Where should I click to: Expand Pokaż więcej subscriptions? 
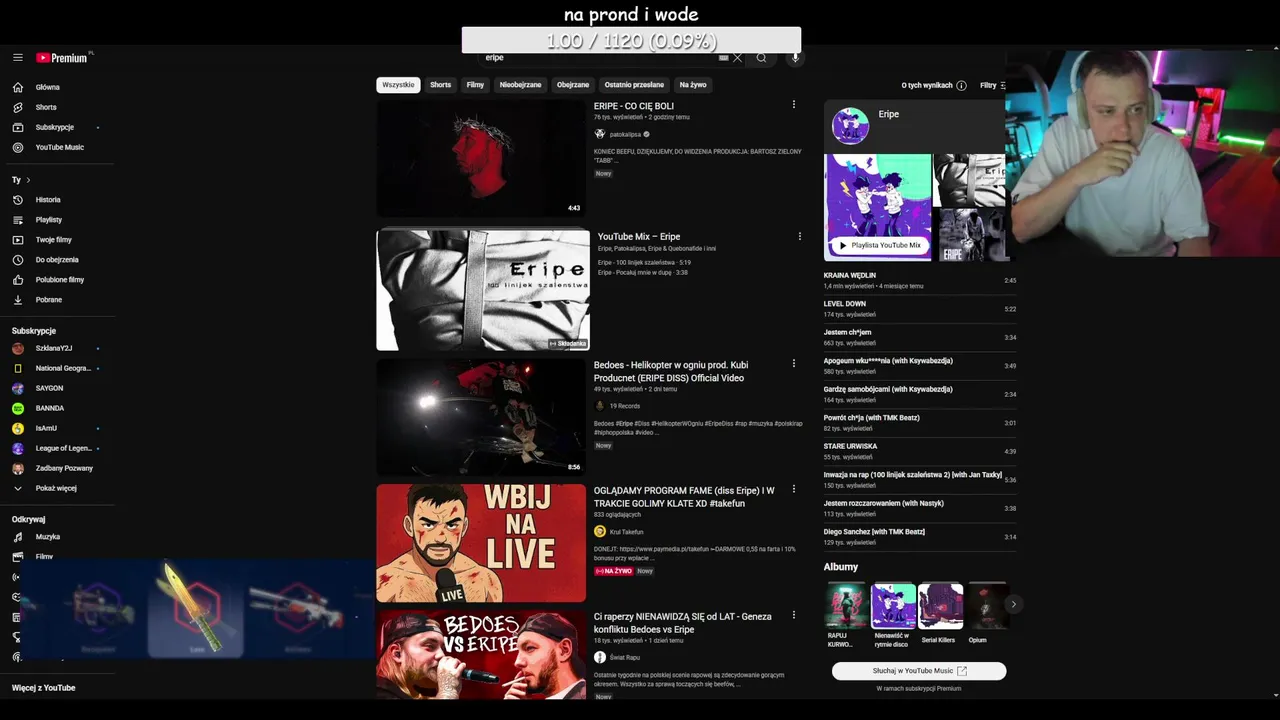coord(56,488)
